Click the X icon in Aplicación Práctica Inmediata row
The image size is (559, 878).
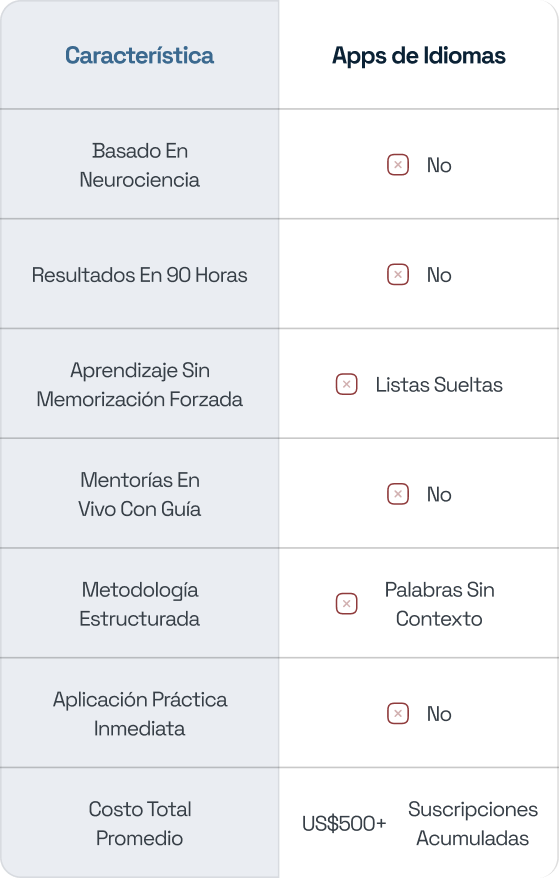(x=398, y=714)
